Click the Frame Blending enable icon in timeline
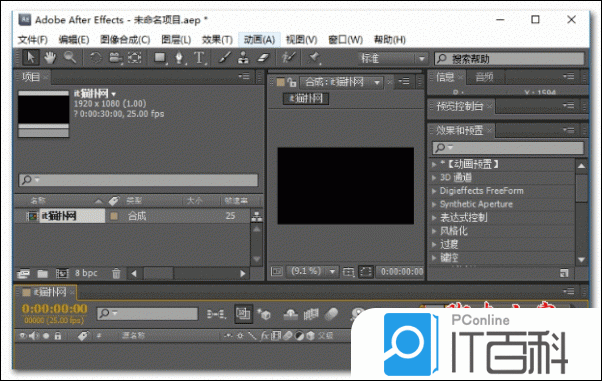602x381 pixels. (x=311, y=315)
